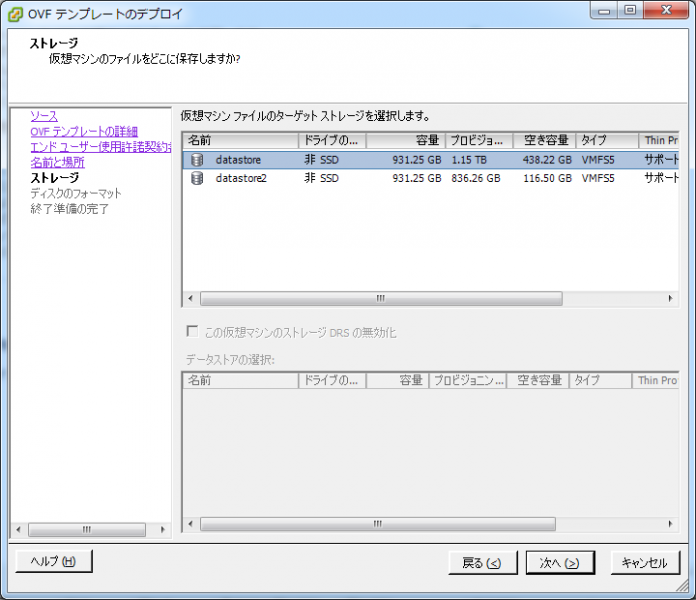
Task: Open OVF テンプレートの詳細 link
Action: coord(84,132)
